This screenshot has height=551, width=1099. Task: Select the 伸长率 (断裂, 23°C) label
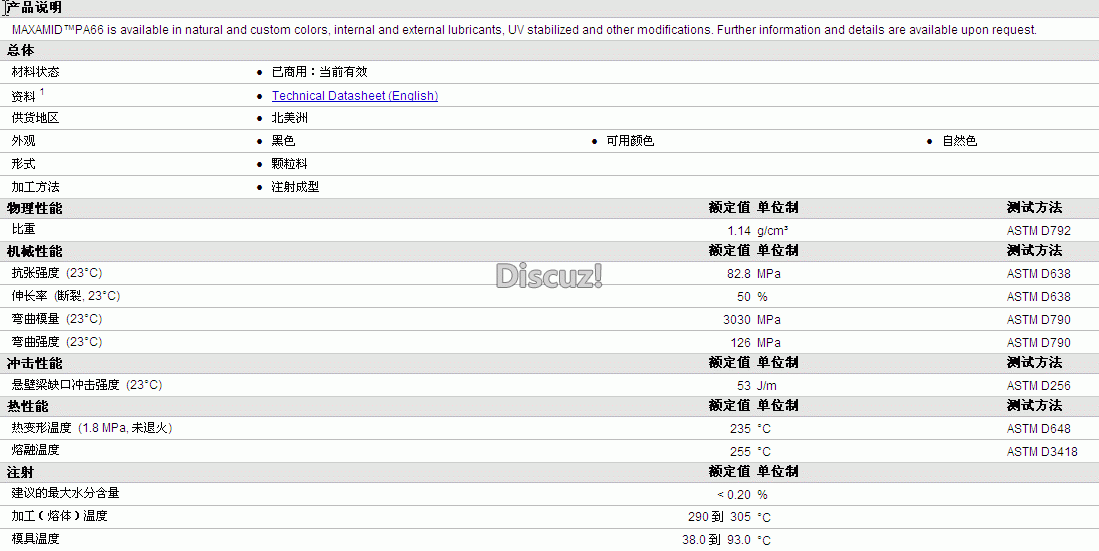tap(66, 296)
